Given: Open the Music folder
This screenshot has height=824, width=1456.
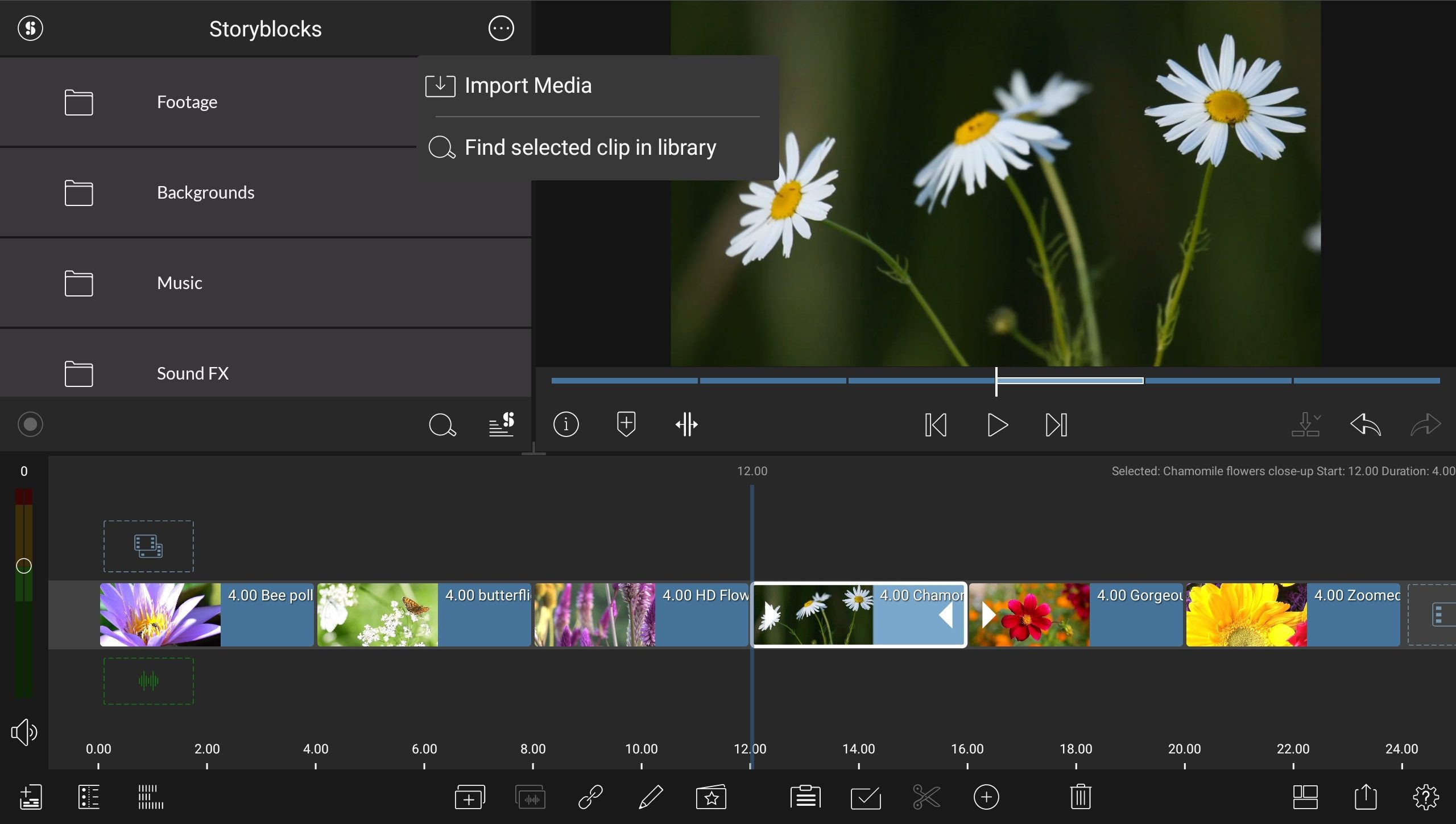Looking at the screenshot, I should [x=179, y=283].
